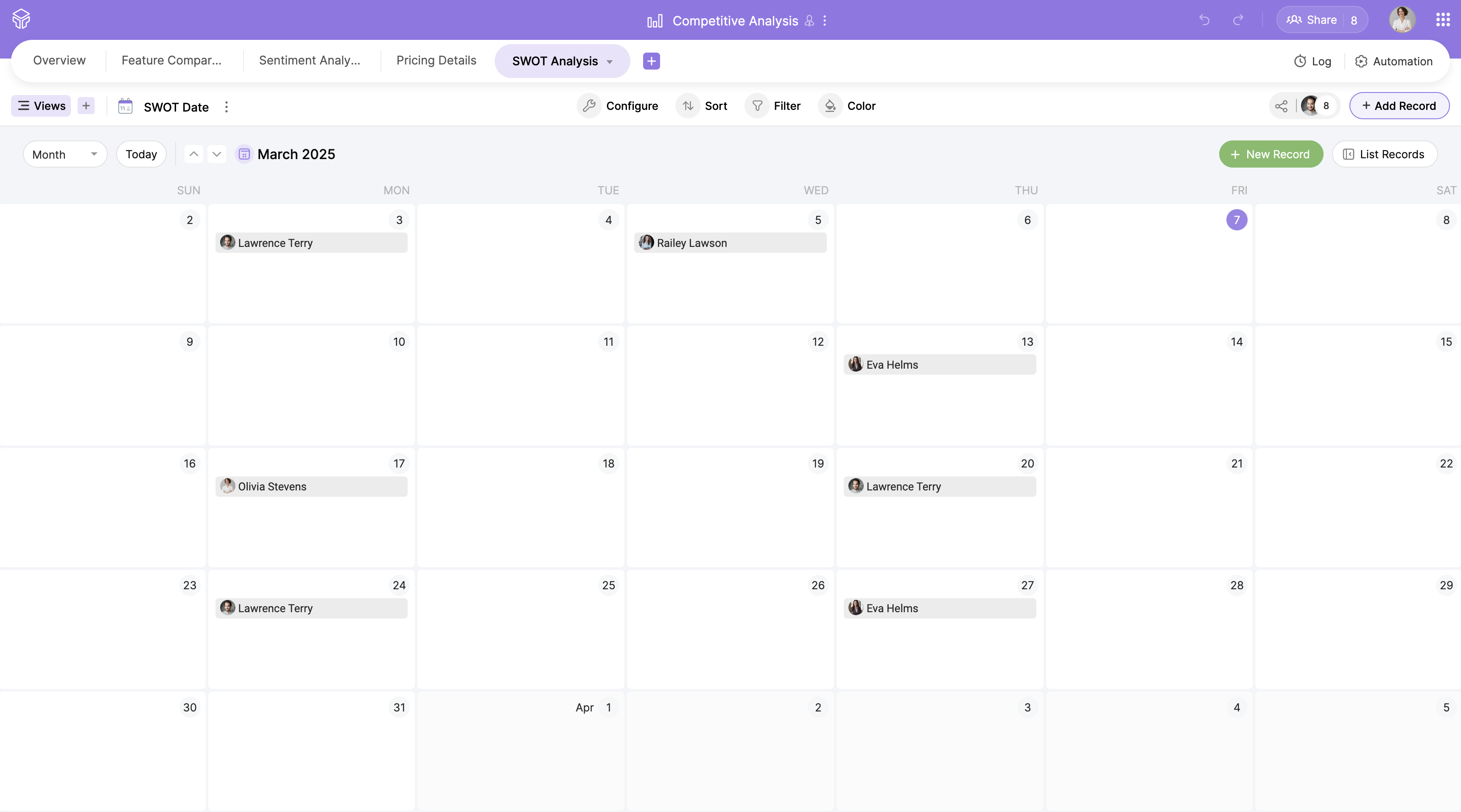Click the share view icon

tap(1281, 106)
